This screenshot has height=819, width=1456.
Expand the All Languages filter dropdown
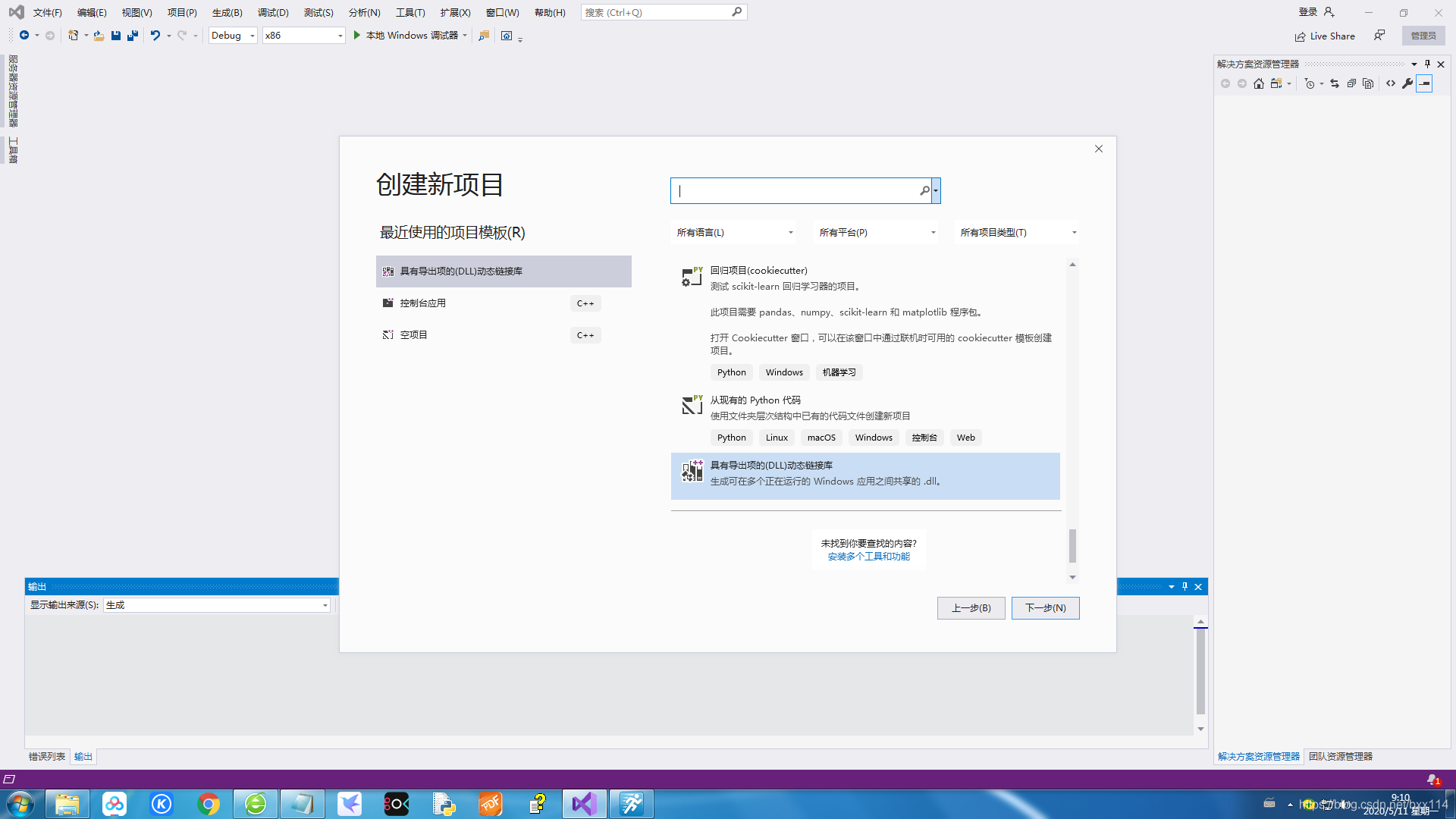734,233
